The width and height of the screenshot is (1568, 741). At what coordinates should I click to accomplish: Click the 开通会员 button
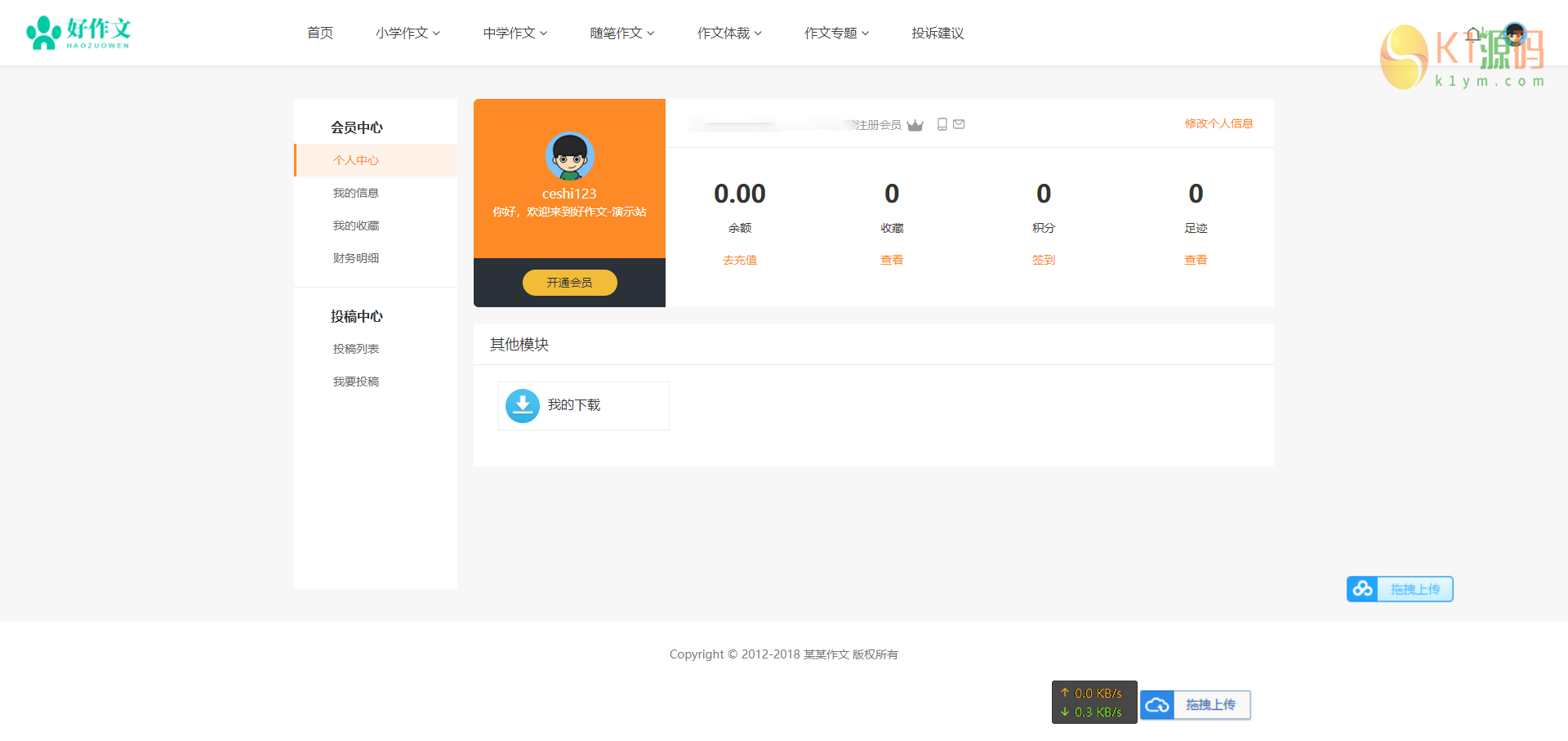click(569, 283)
